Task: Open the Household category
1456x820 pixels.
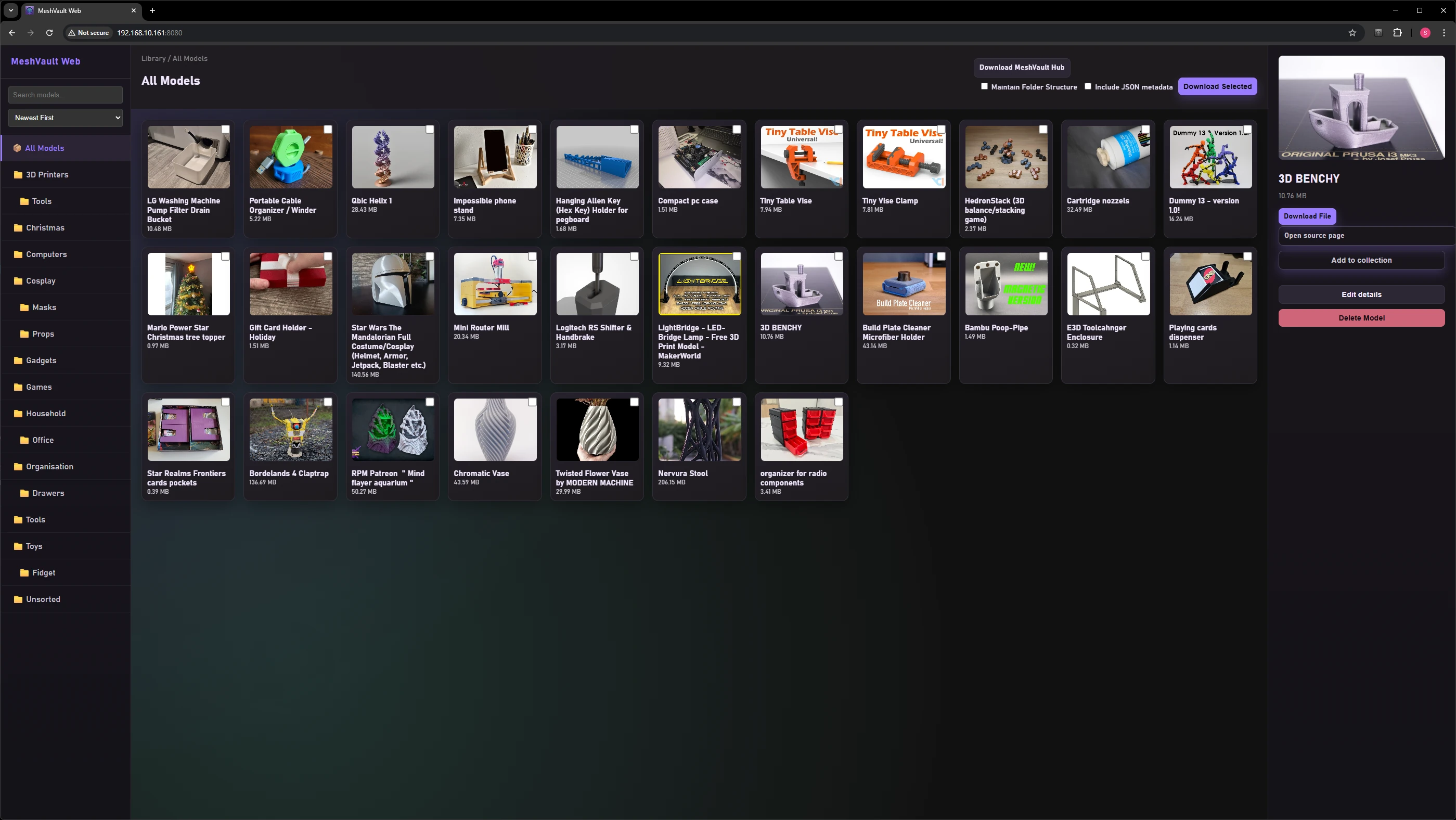Action: coord(45,414)
